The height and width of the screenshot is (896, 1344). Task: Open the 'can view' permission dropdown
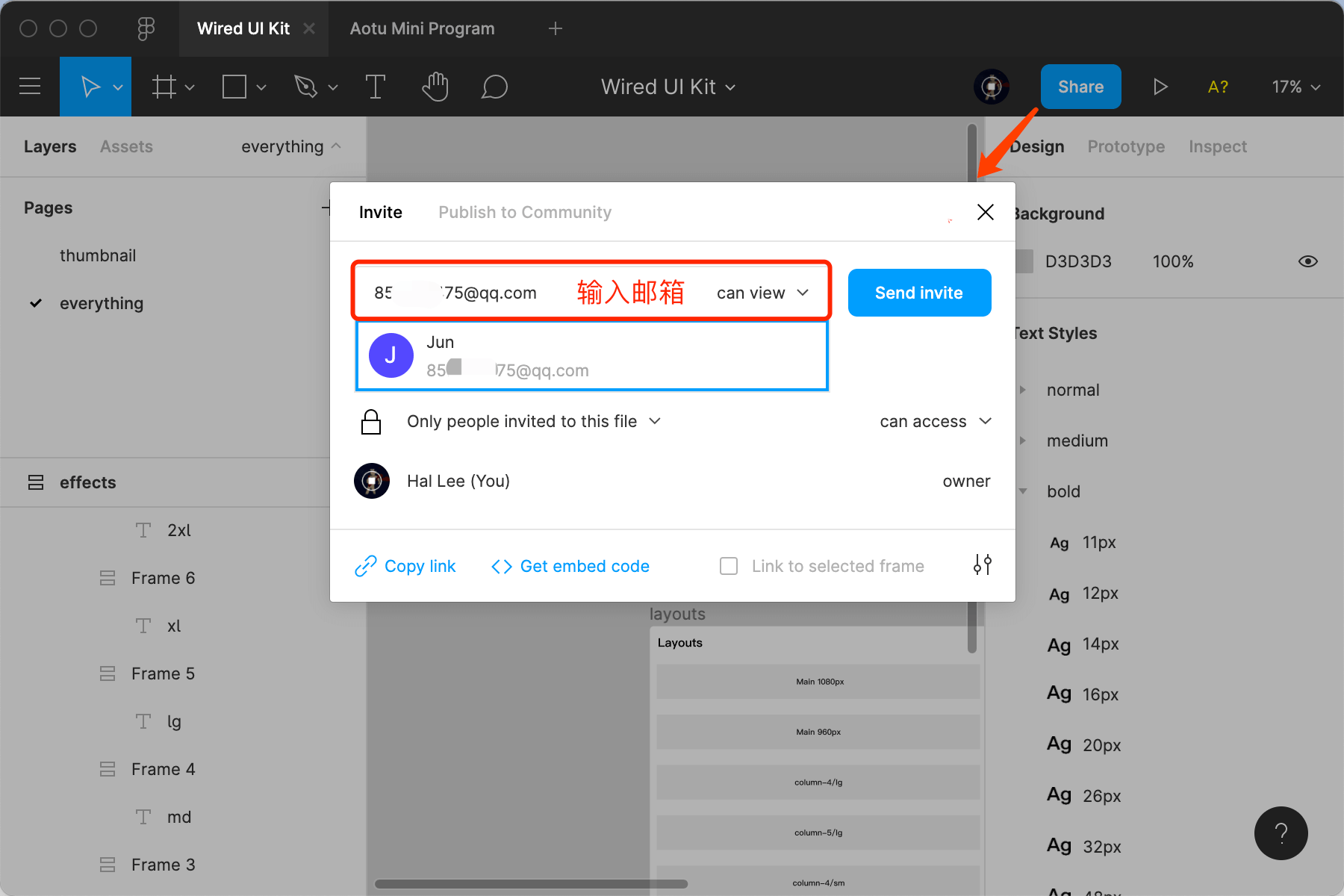(762, 293)
